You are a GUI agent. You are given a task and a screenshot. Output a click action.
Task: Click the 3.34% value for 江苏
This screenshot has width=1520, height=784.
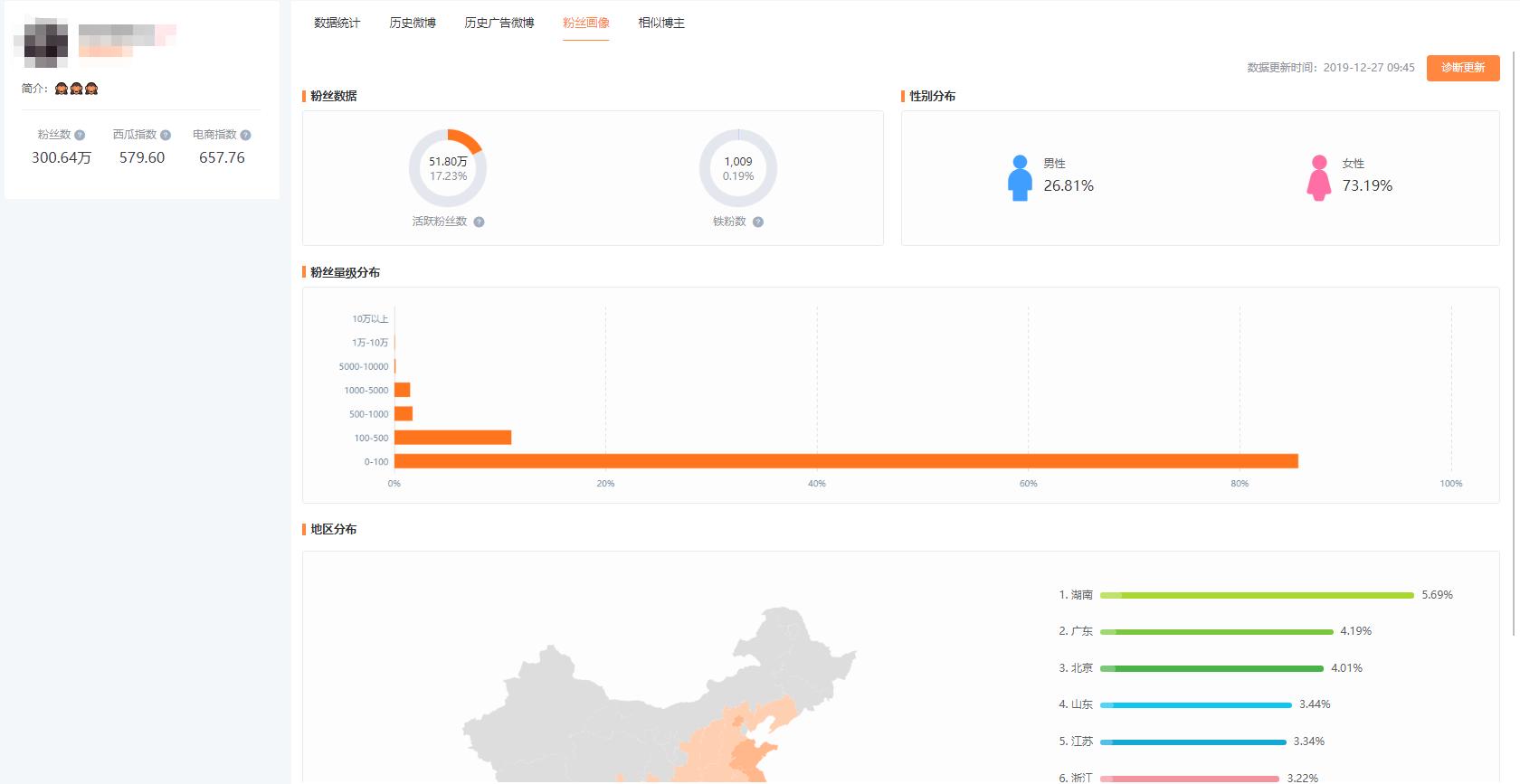(x=1309, y=741)
